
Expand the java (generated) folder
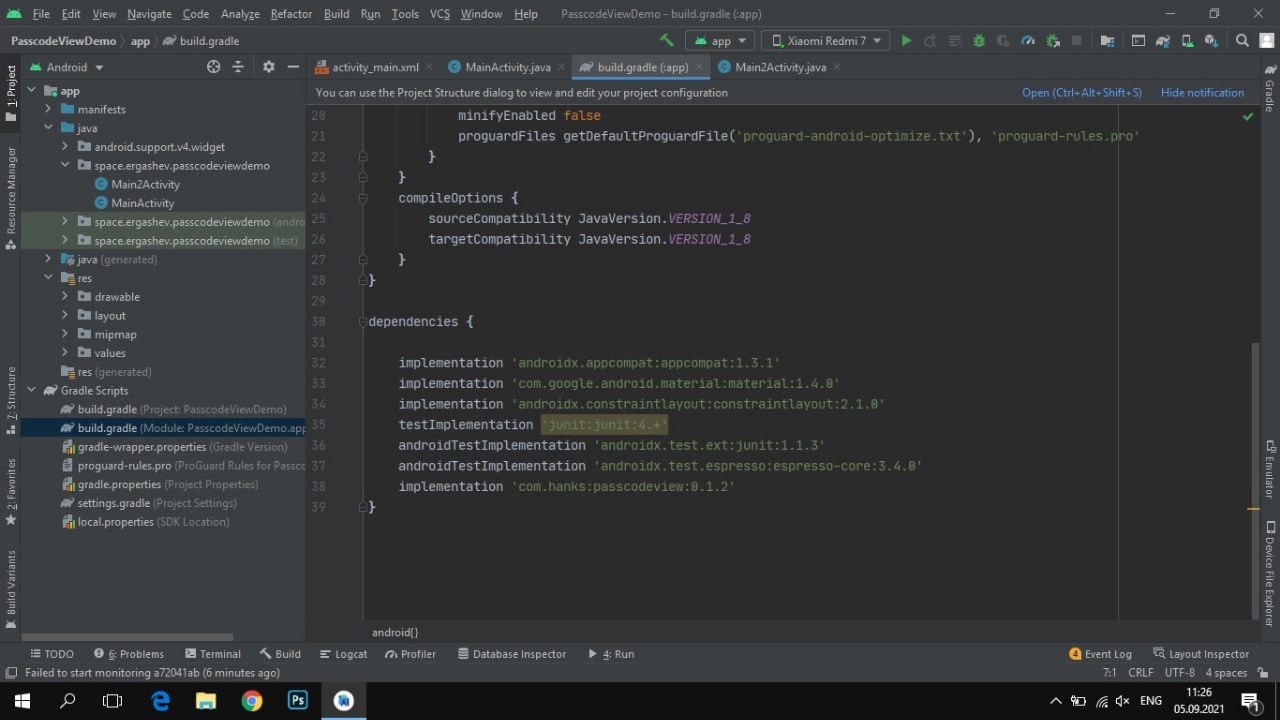click(48, 259)
